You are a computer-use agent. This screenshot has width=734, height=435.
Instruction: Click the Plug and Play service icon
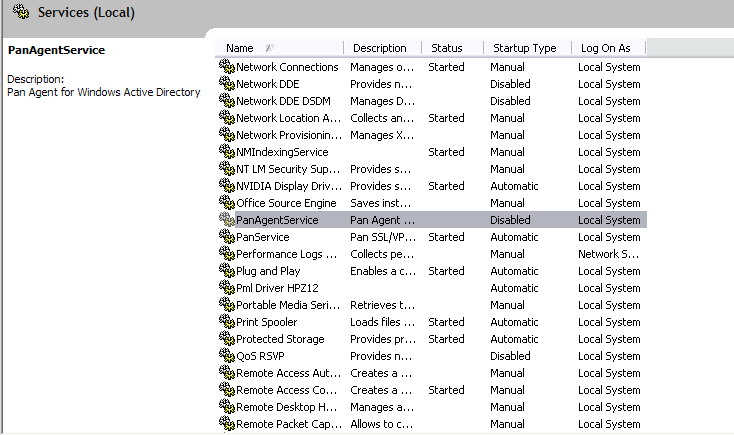click(x=226, y=271)
